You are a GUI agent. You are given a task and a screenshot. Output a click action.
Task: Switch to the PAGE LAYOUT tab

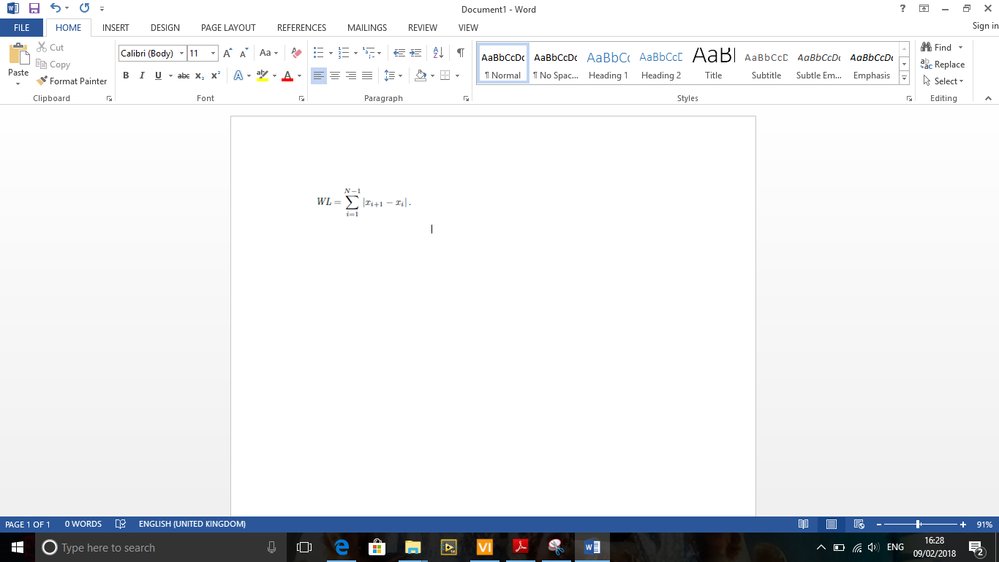click(228, 27)
